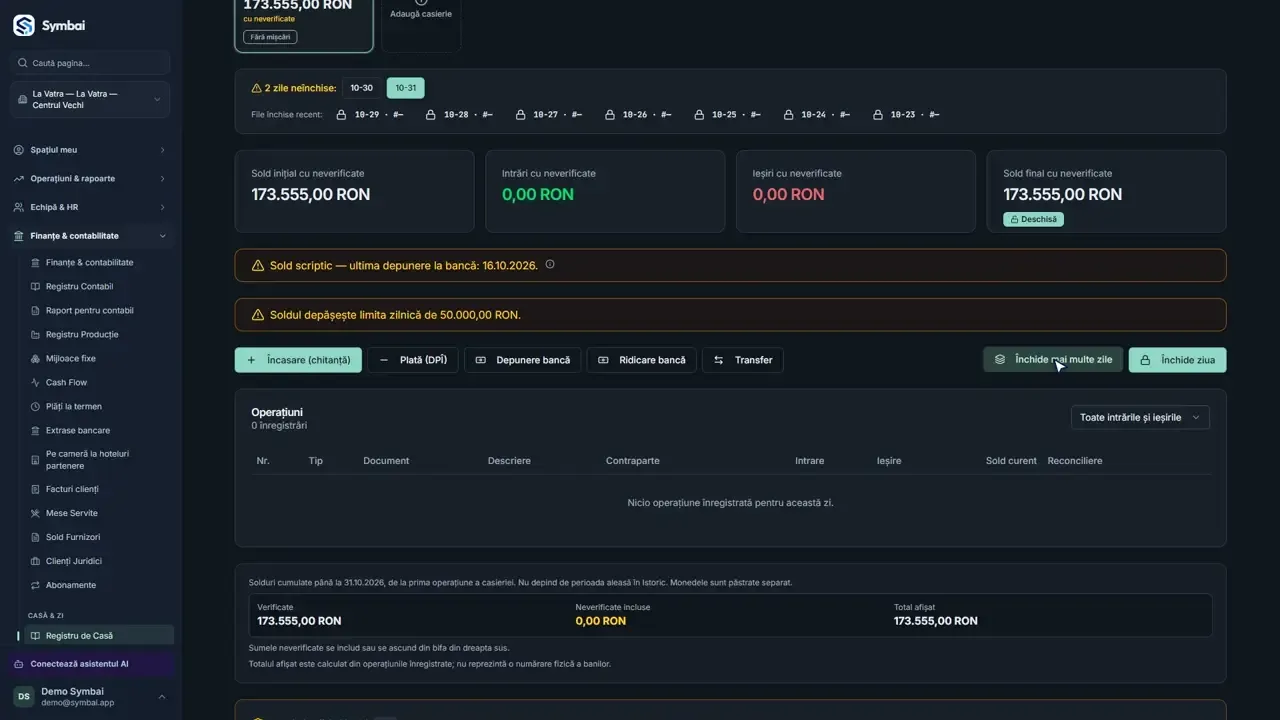The width and height of the screenshot is (1280, 720).
Task: Select the unclosed day 10-30
Action: click(361, 88)
